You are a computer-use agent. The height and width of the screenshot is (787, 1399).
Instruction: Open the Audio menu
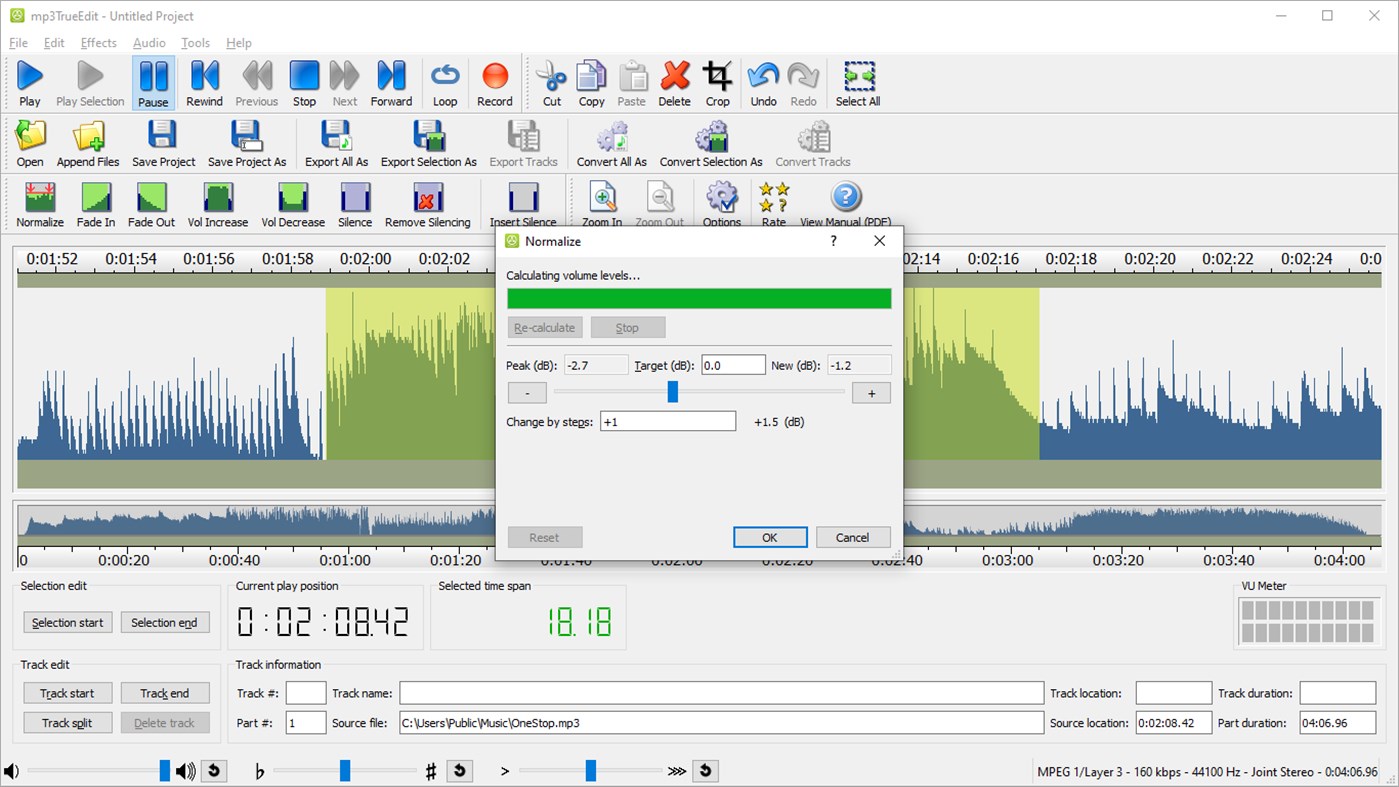pyautogui.click(x=148, y=42)
